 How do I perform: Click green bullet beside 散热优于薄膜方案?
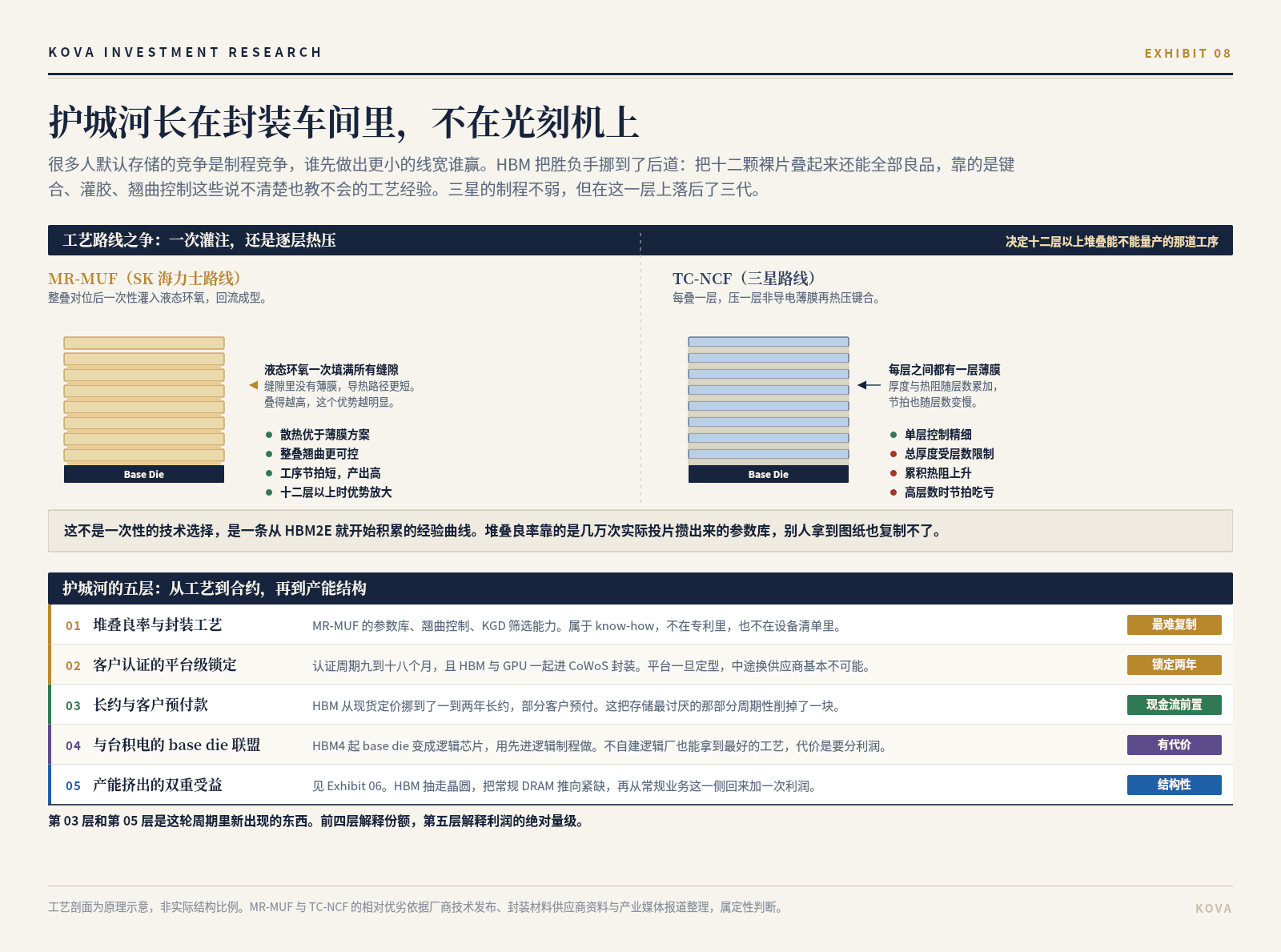click(269, 435)
